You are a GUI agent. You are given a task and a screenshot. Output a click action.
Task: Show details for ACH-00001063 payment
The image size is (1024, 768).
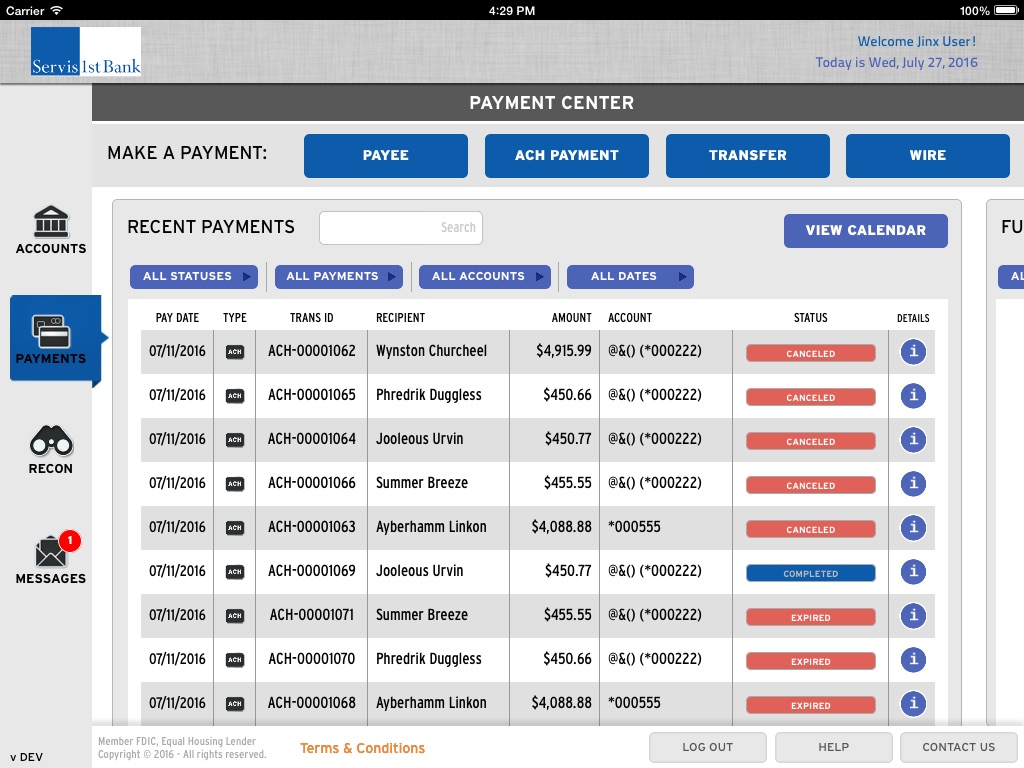coord(913,528)
